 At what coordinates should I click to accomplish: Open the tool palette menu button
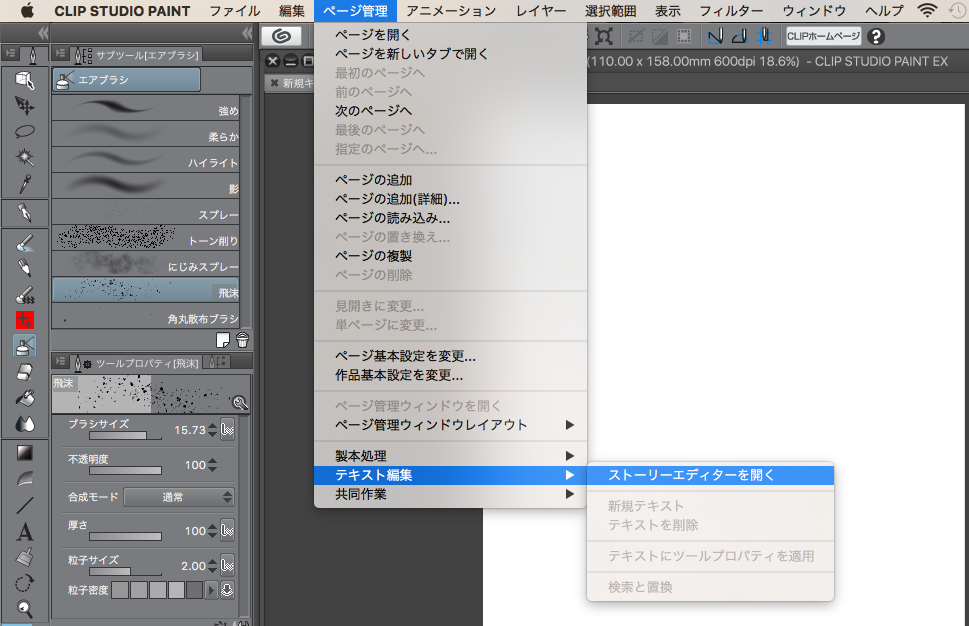click(x=11, y=54)
